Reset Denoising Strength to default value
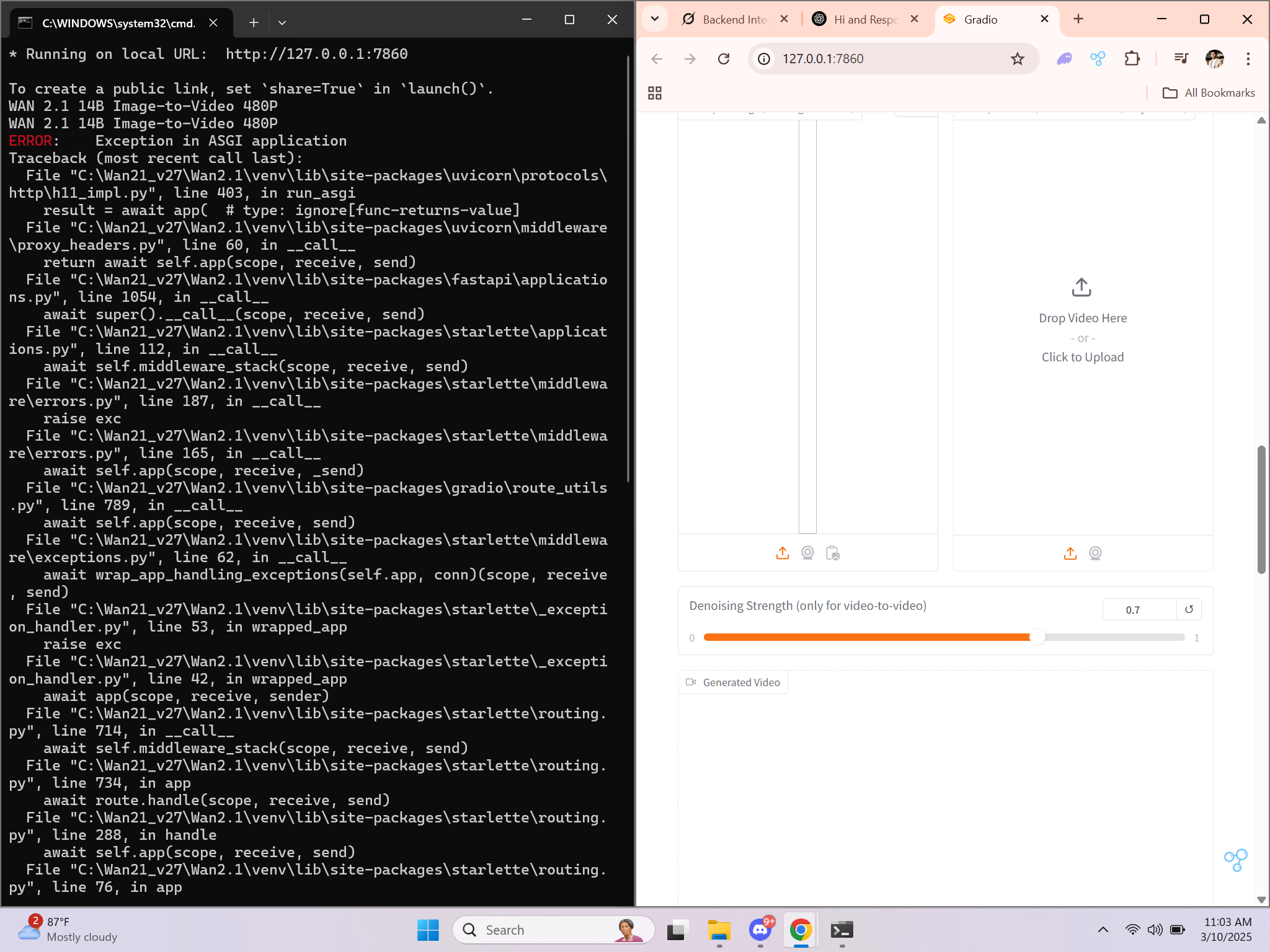Image resolution: width=1270 pixels, height=952 pixels. [x=1189, y=609]
